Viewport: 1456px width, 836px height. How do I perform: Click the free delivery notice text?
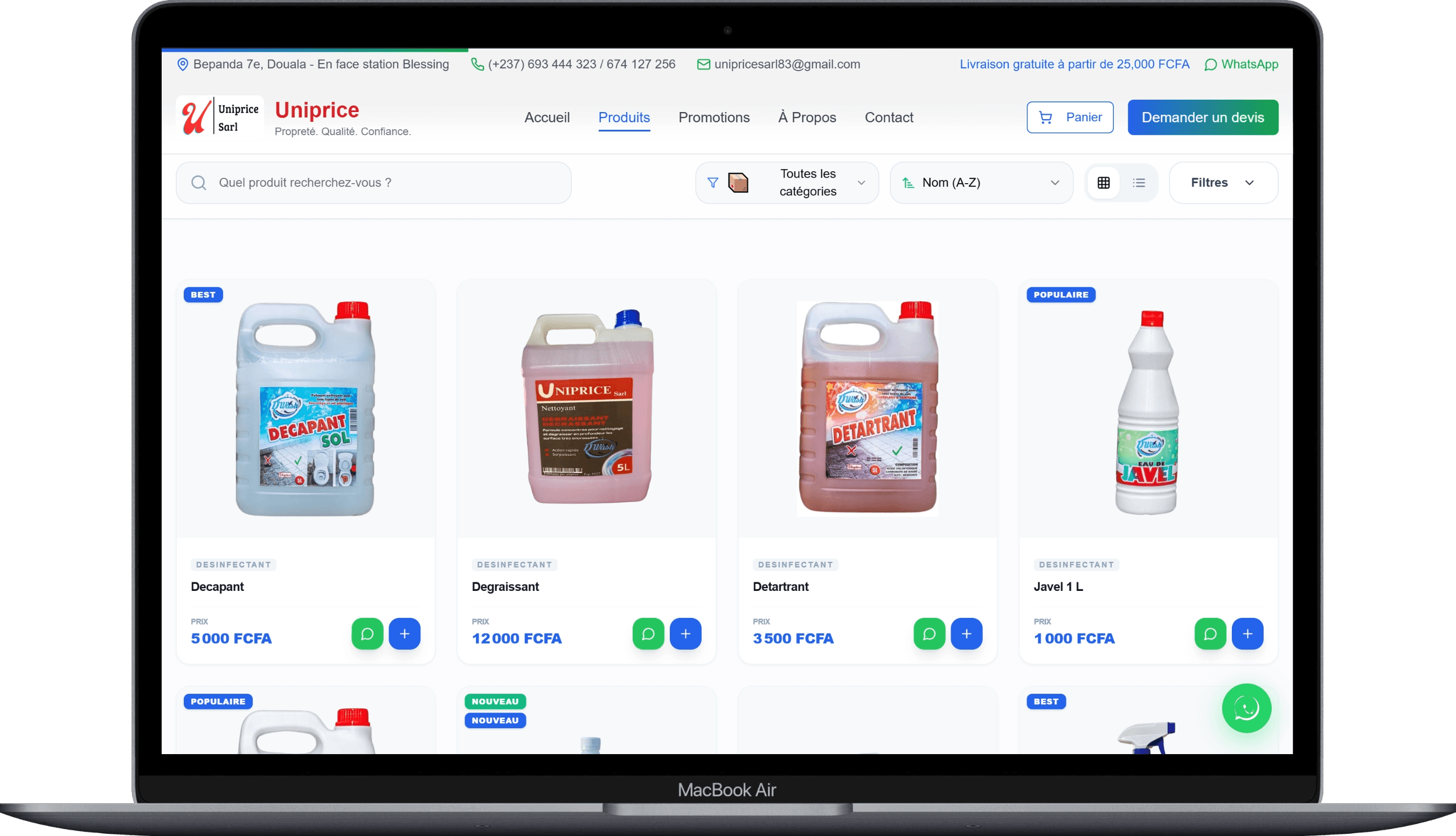(x=1074, y=64)
